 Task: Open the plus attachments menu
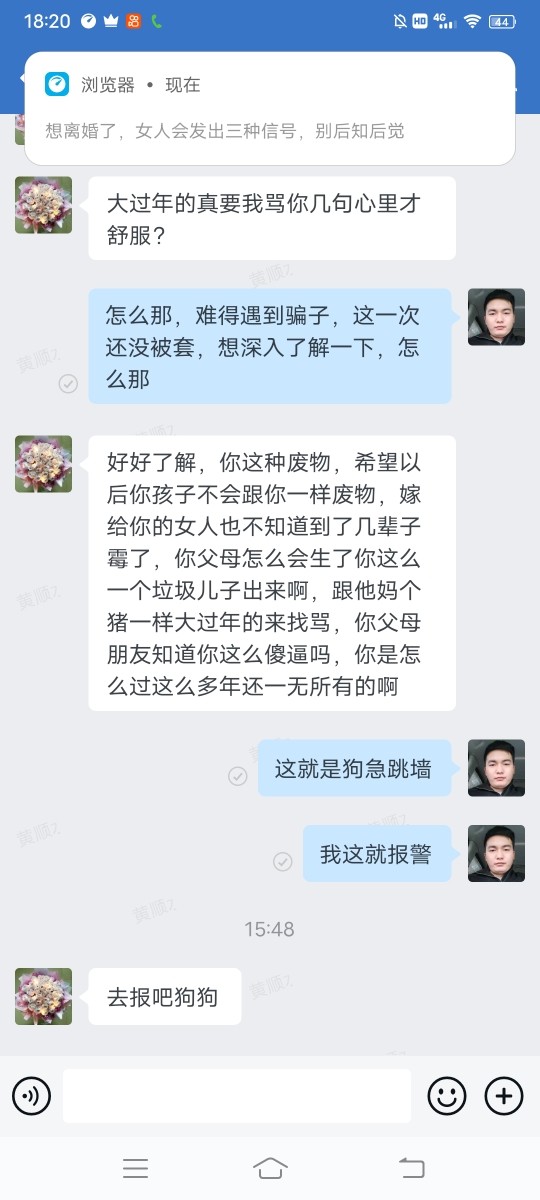click(504, 1096)
